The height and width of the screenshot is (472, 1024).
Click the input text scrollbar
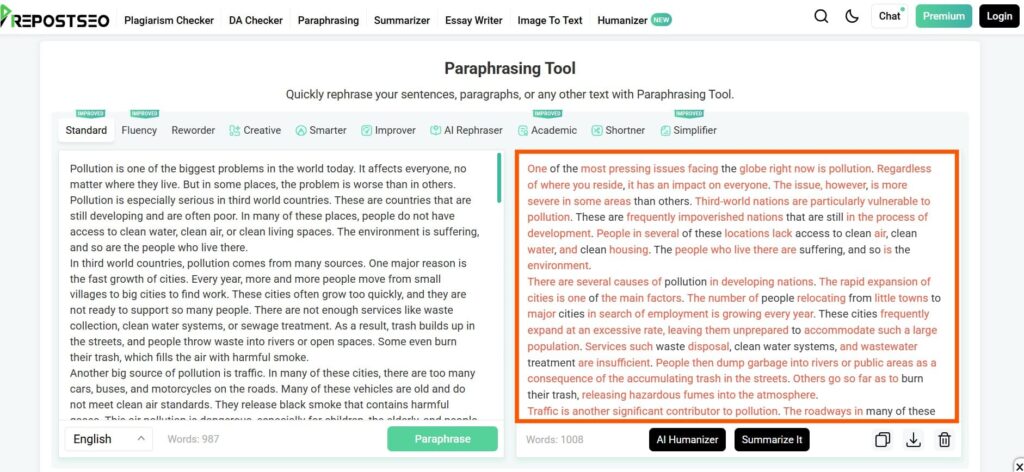(499, 177)
